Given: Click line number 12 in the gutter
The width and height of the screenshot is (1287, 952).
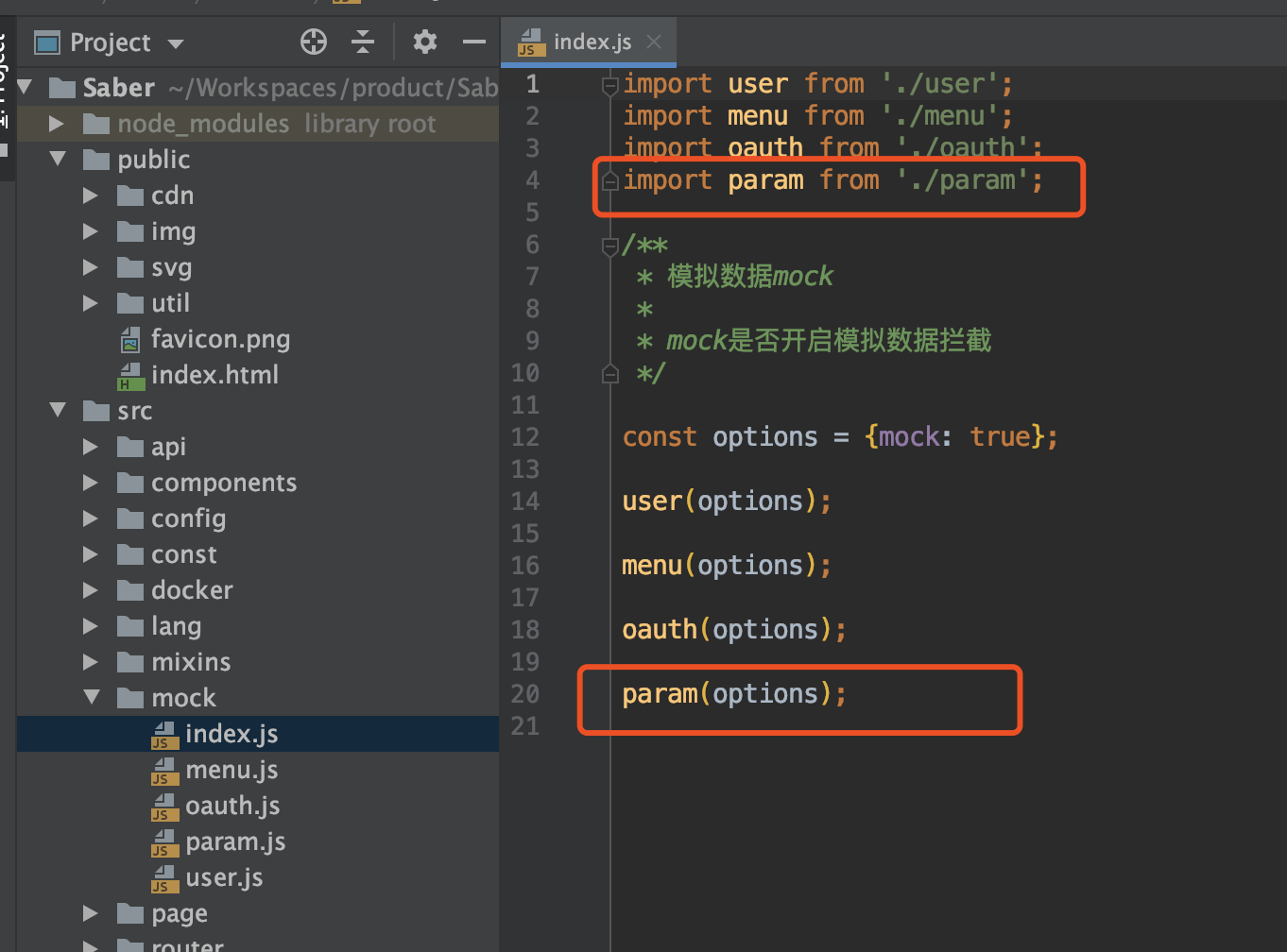Looking at the screenshot, I should click(525, 437).
